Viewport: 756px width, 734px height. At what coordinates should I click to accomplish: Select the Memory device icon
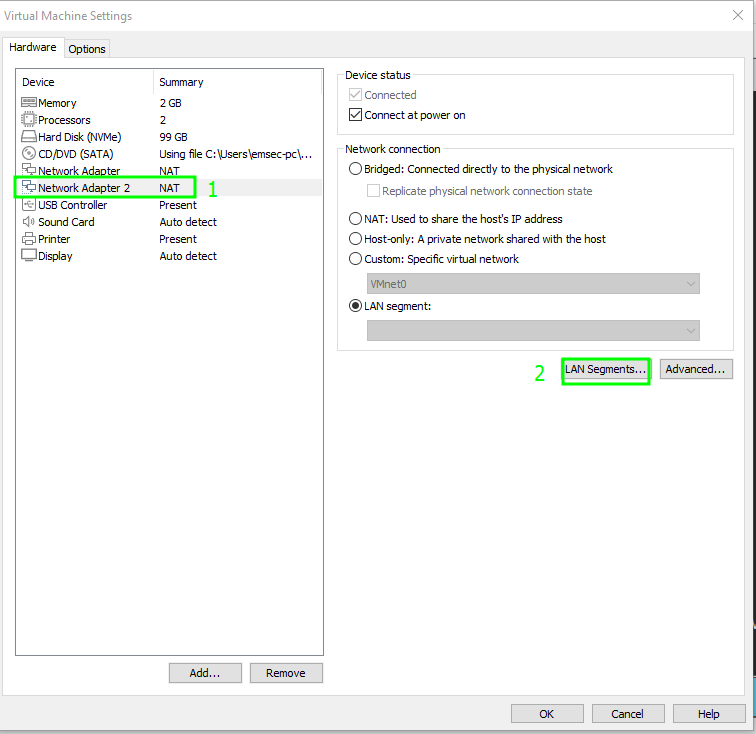[x=29, y=103]
